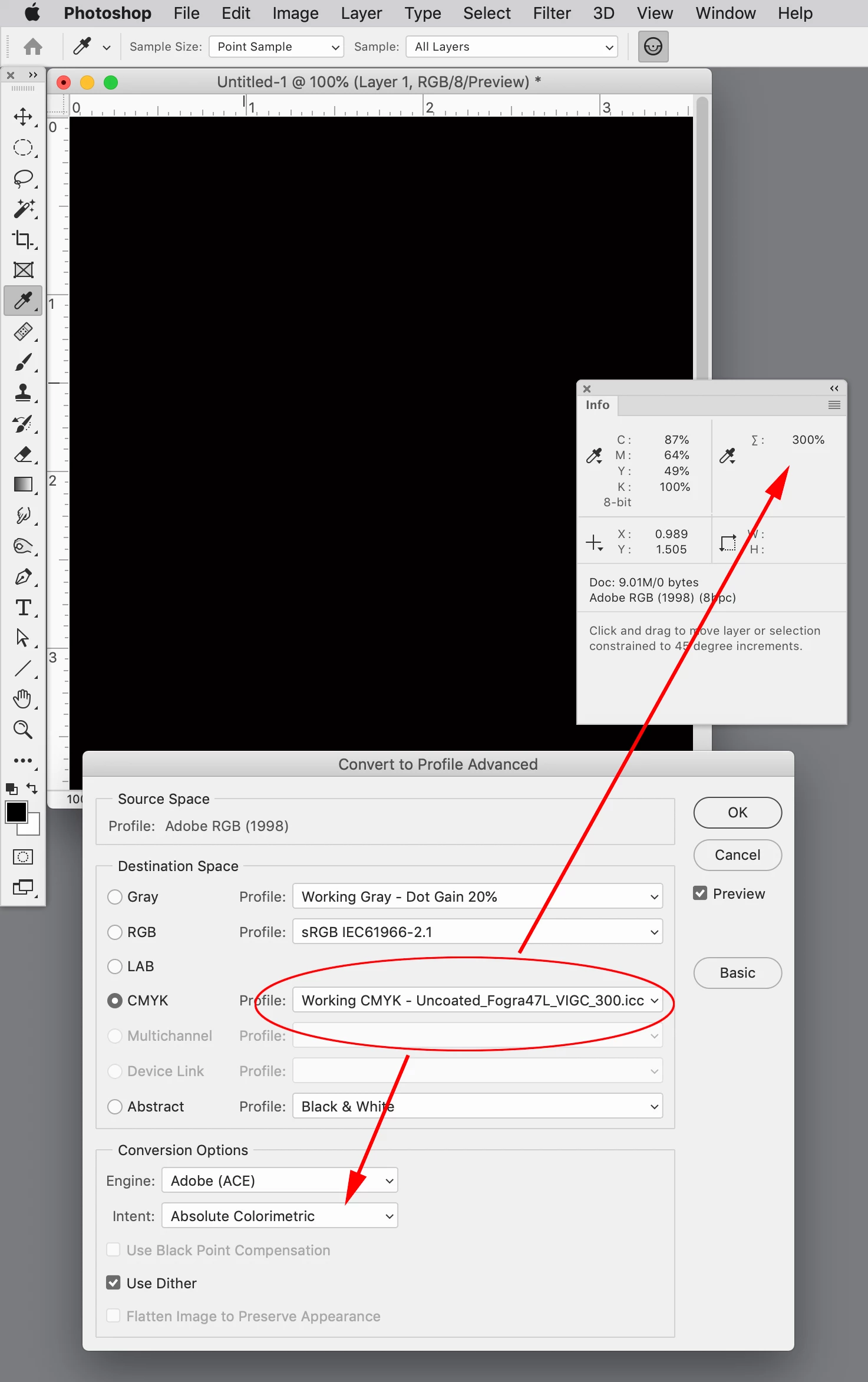Select the Magic Wand tool
868x1382 pixels.
coord(23,209)
